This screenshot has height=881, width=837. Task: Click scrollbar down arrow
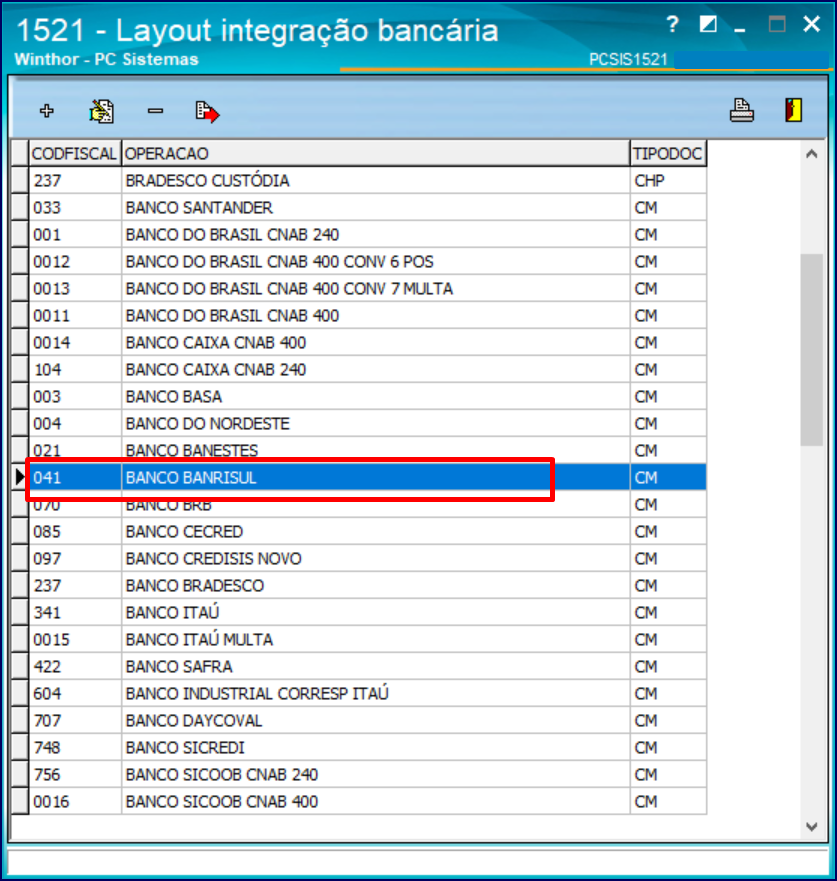pos(811,826)
